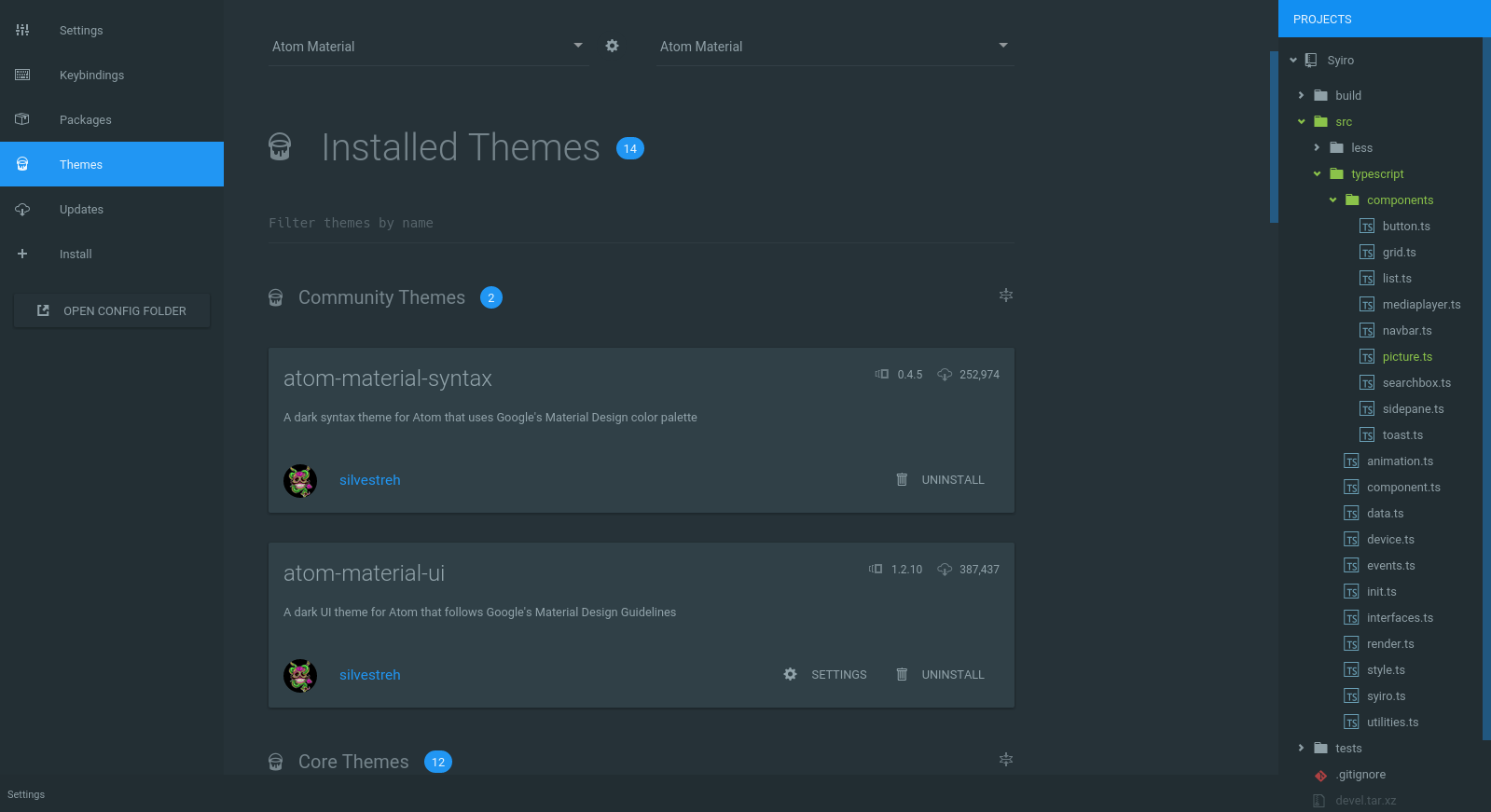Click the TS icon of button.ts
The width and height of the screenshot is (1491, 812).
tap(1367, 227)
